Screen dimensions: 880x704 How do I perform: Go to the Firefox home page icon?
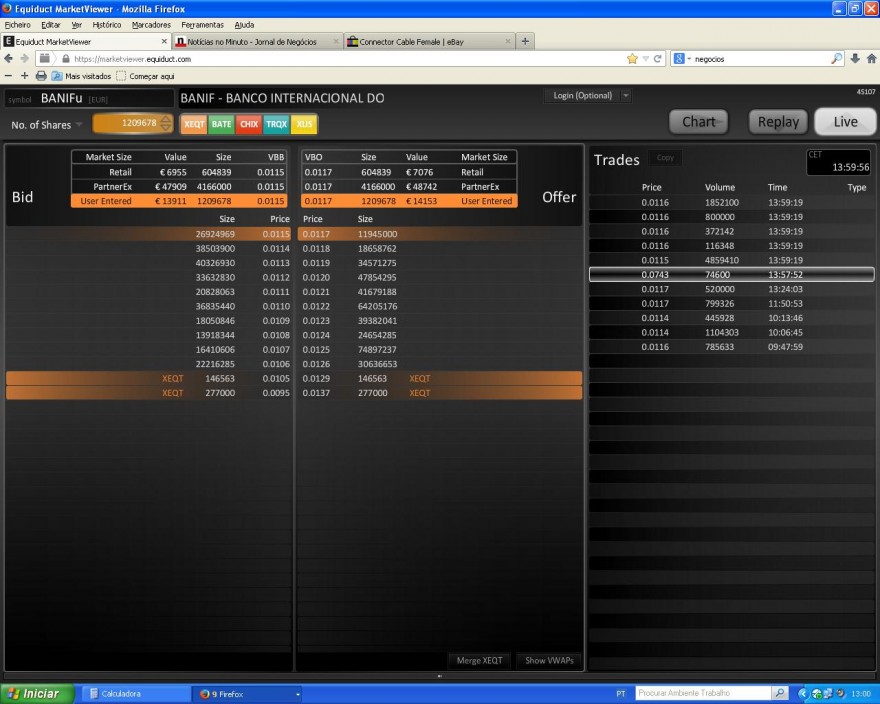[x=872, y=58]
